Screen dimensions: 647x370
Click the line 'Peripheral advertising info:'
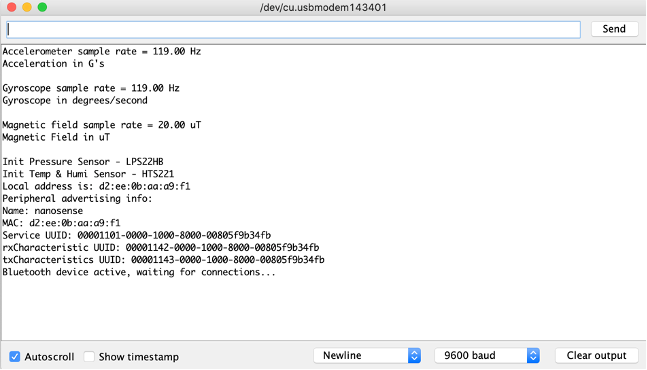click(x=77, y=198)
